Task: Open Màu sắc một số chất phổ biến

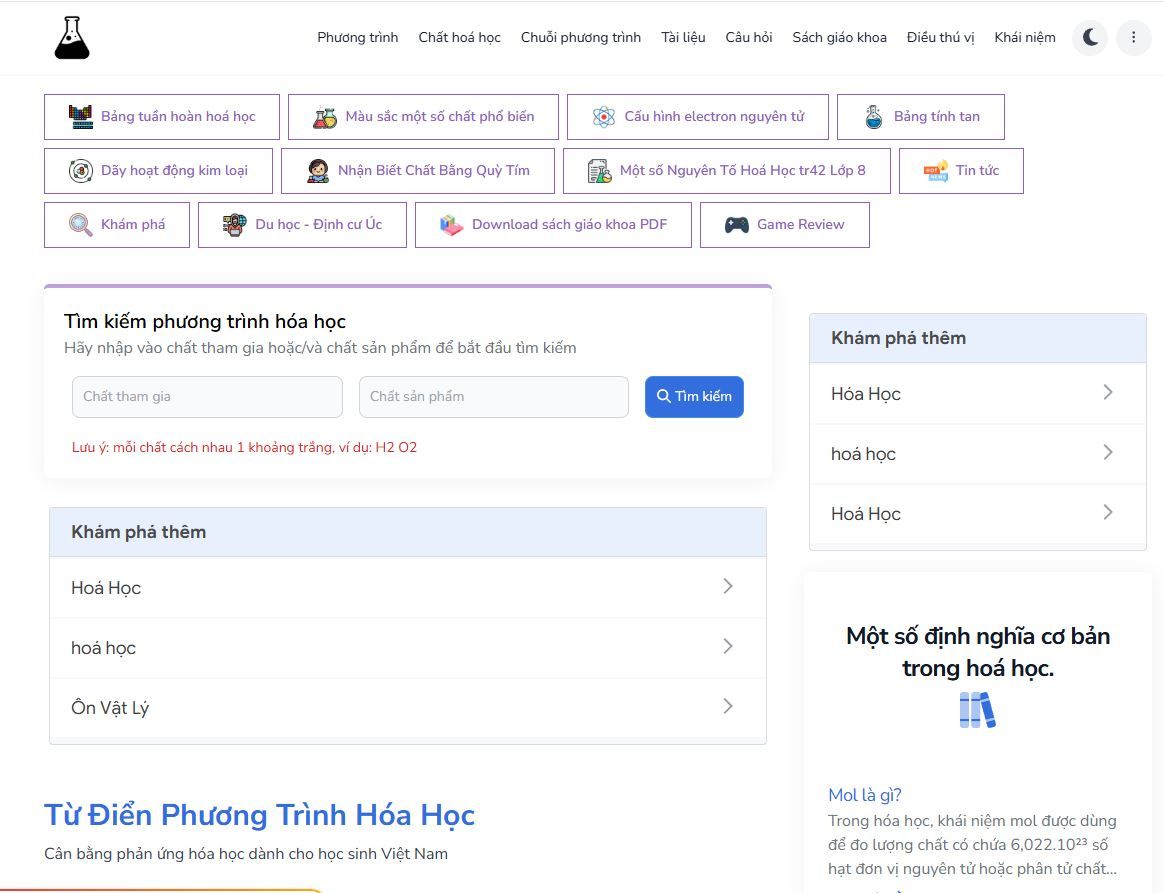Action: point(423,117)
